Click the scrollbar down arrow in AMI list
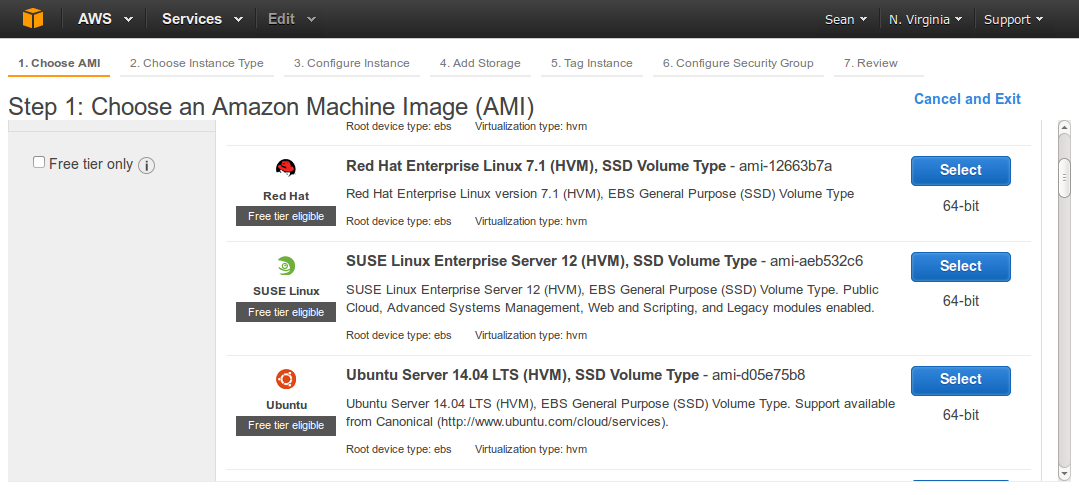The width and height of the screenshot is (1079, 495). [x=1065, y=474]
